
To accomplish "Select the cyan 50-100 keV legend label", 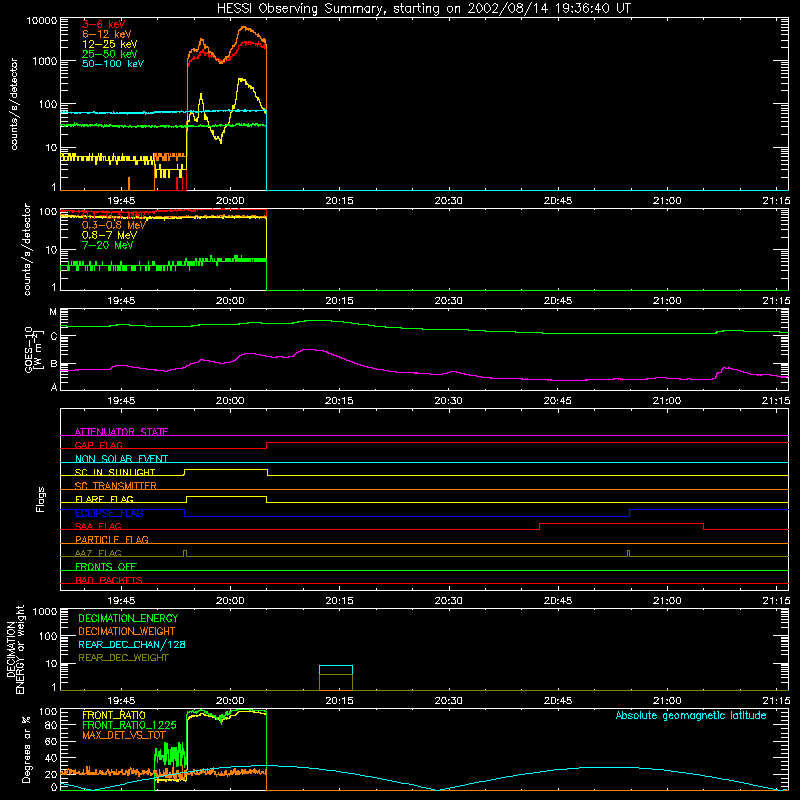I will tap(113, 64).
